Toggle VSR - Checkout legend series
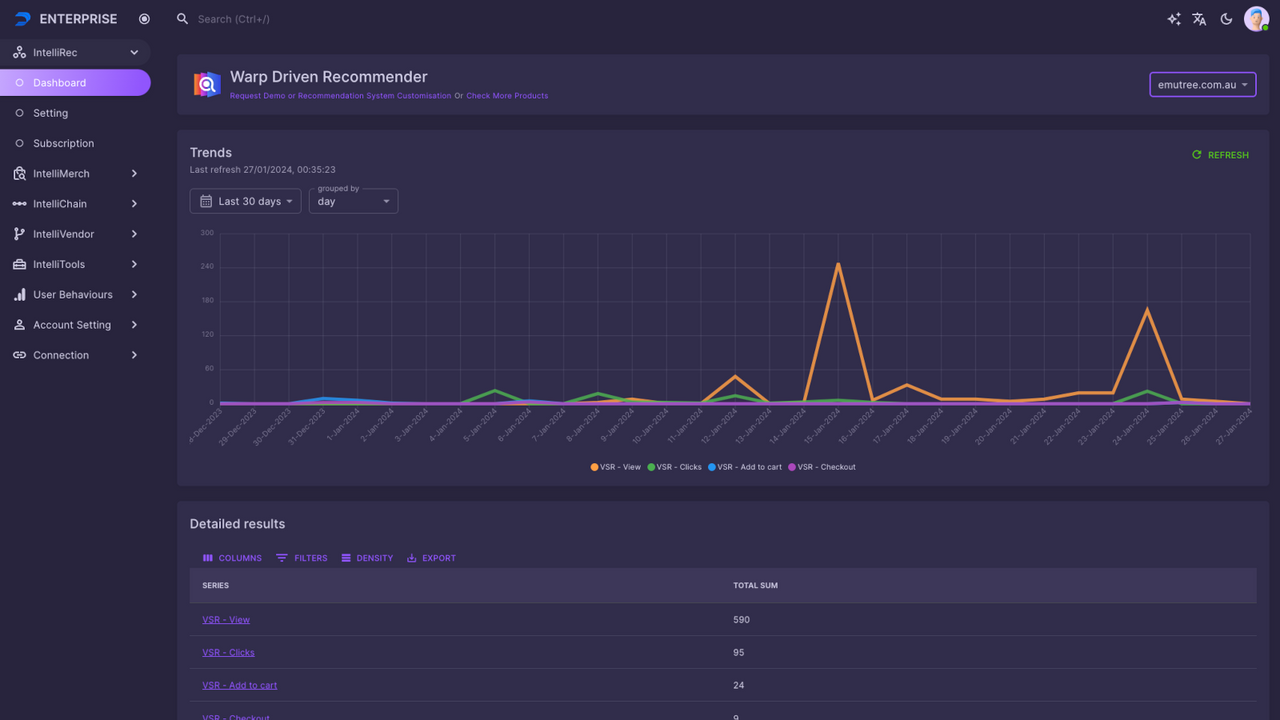 click(x=822, y=467)
